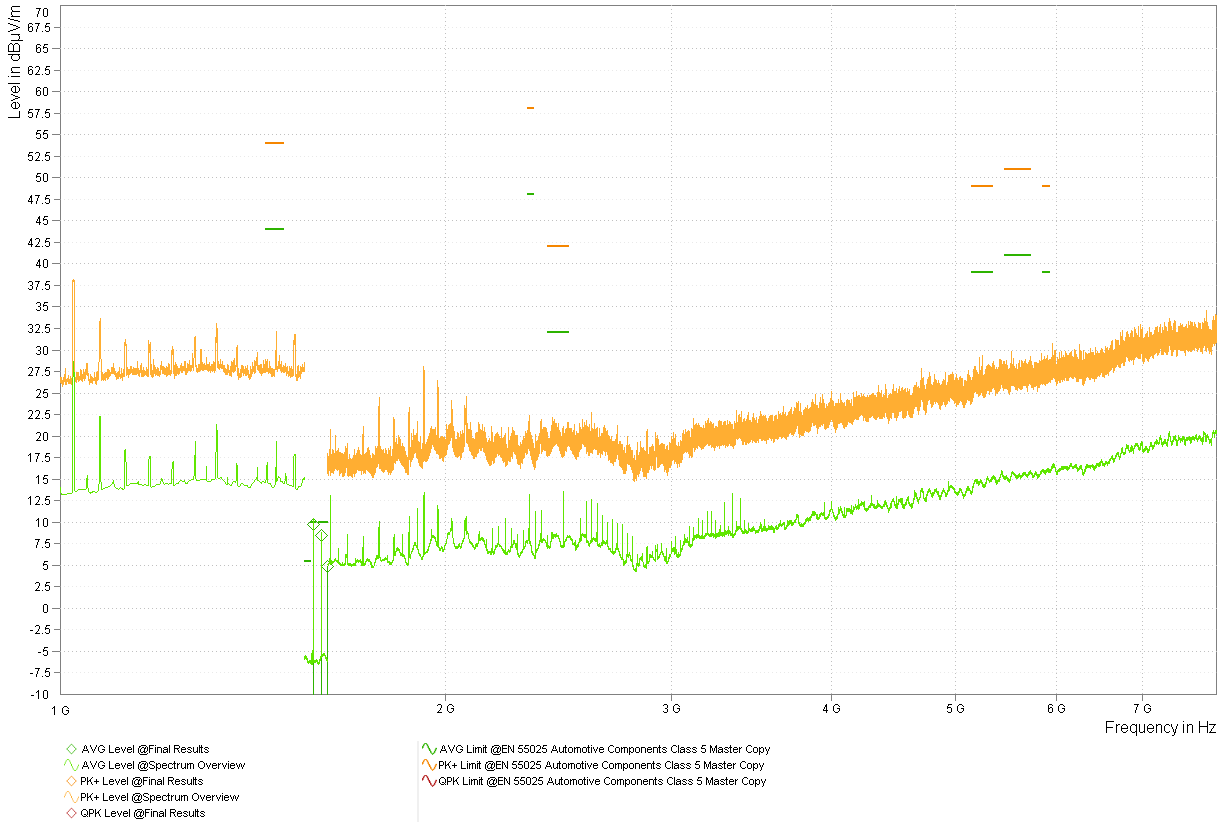The image size is (1222, 831).
Task: Click the green diamond icon for AVG Level Final Results
Action: [70, 749]
